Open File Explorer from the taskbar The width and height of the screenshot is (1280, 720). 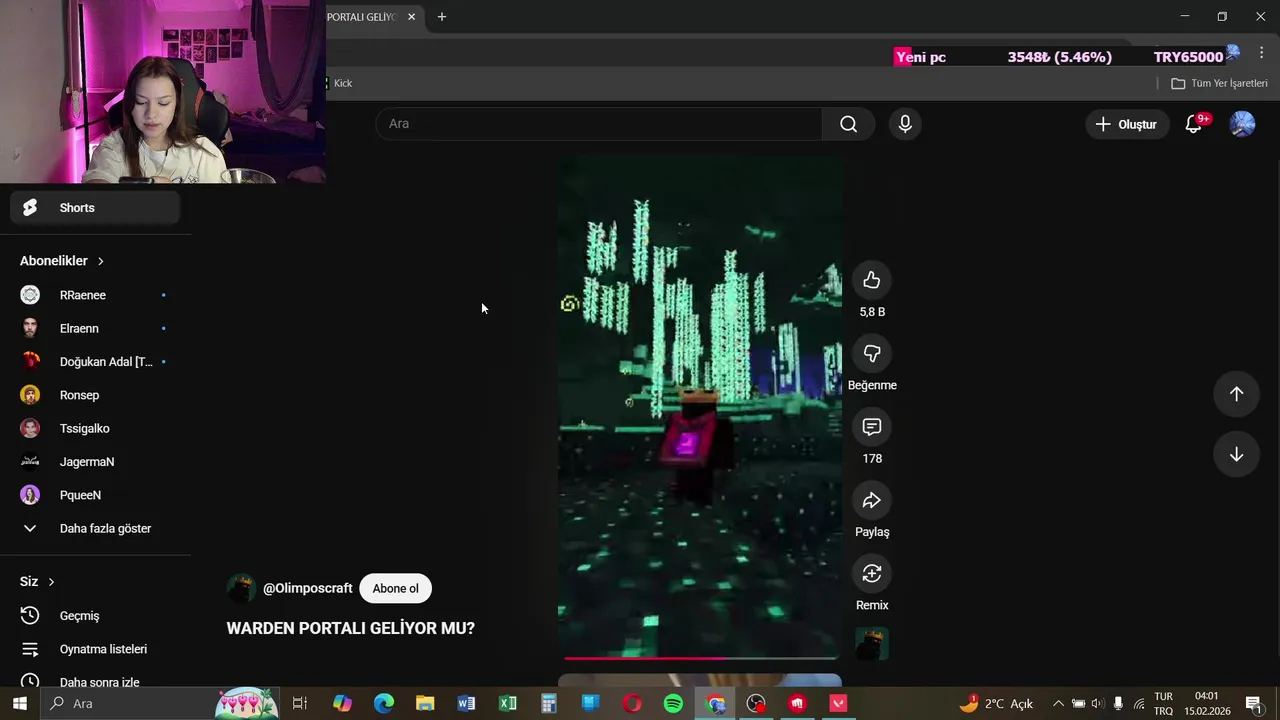pos(425,704)
